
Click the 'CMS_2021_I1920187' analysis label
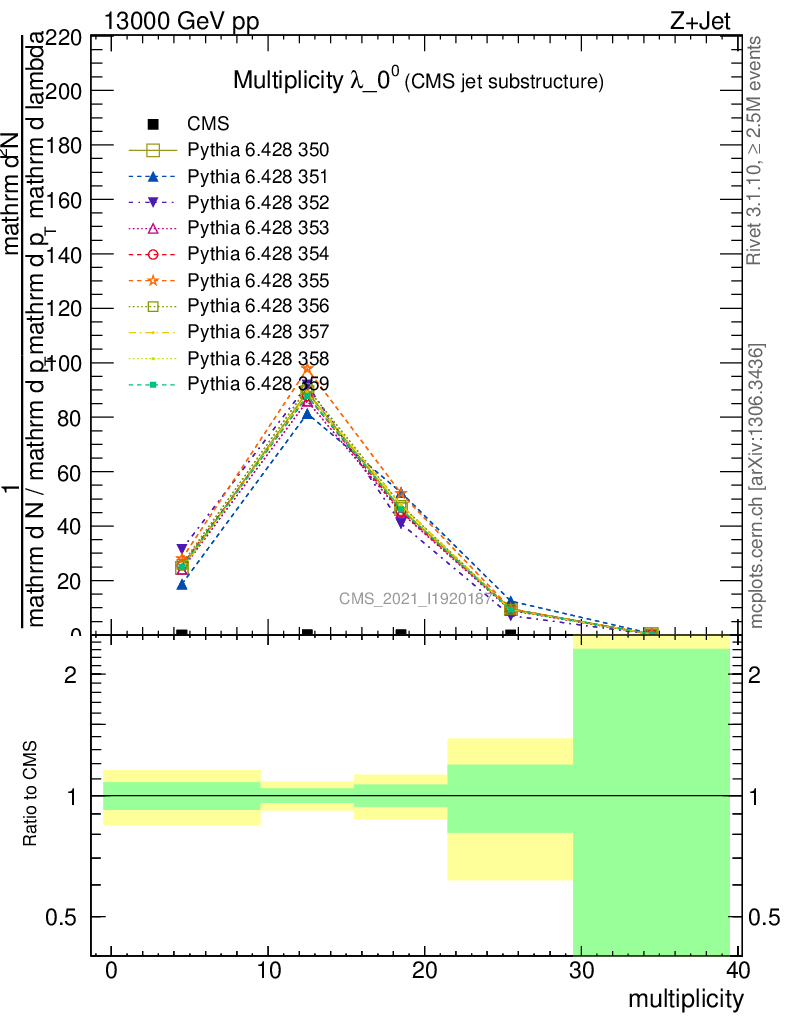pos(415,599)
